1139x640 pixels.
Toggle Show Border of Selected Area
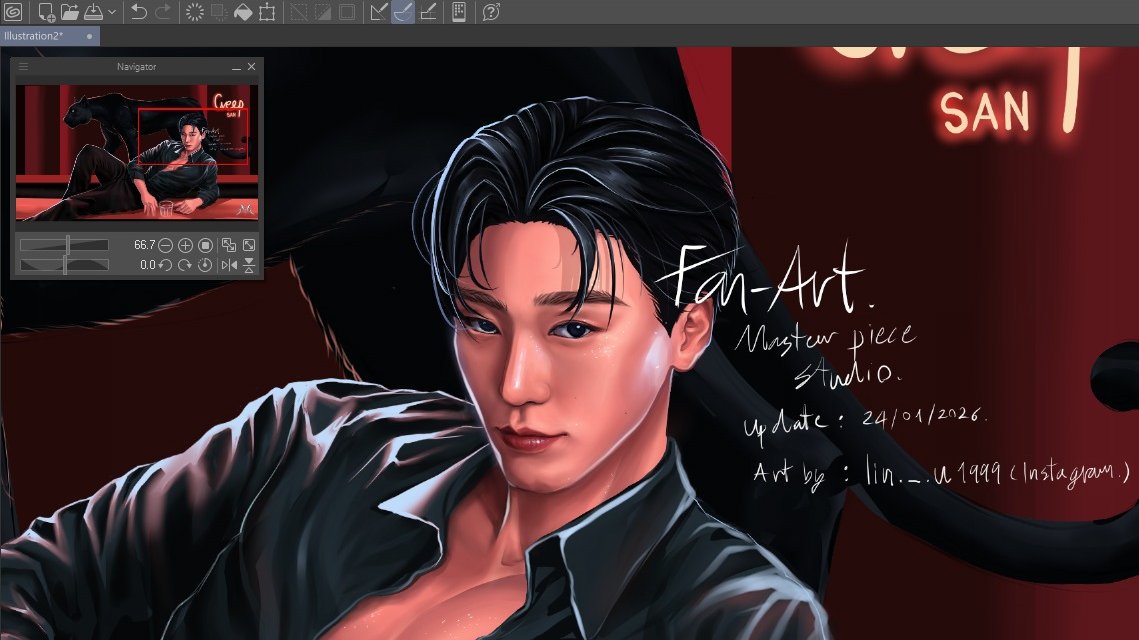click(x=347, y=12)
